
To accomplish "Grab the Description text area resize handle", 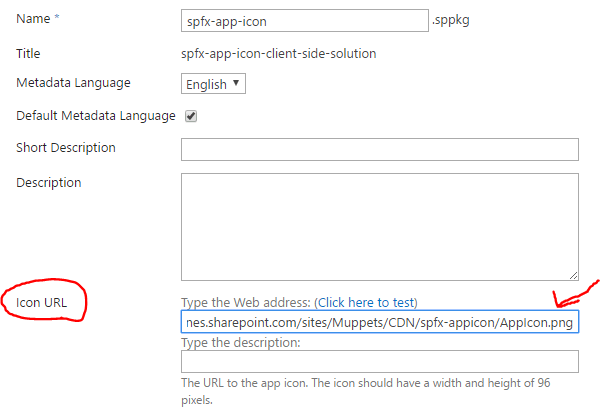I will [573, 274].
